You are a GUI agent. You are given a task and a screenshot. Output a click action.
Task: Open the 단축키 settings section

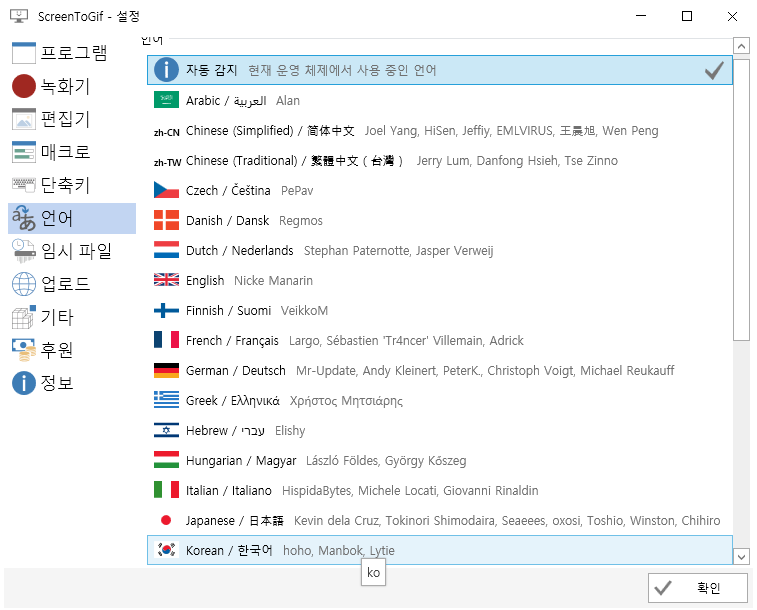72,185
